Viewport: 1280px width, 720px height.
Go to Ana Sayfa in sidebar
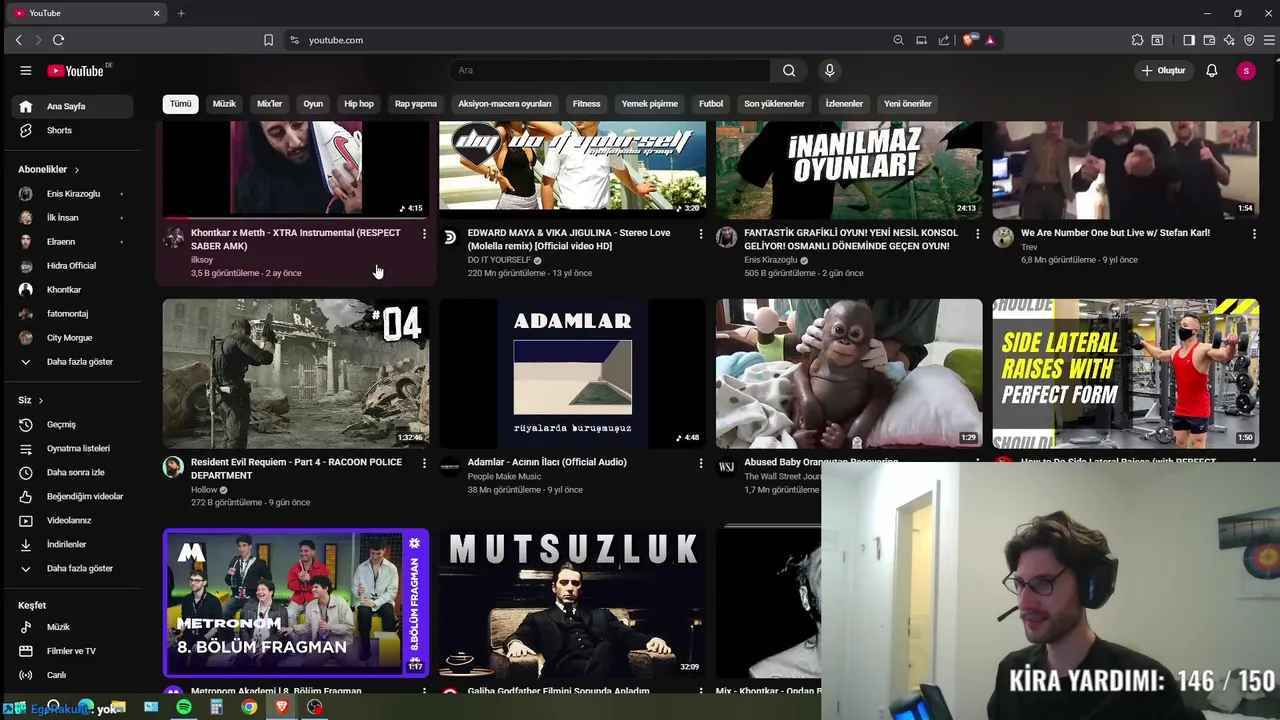click(73, 106)
